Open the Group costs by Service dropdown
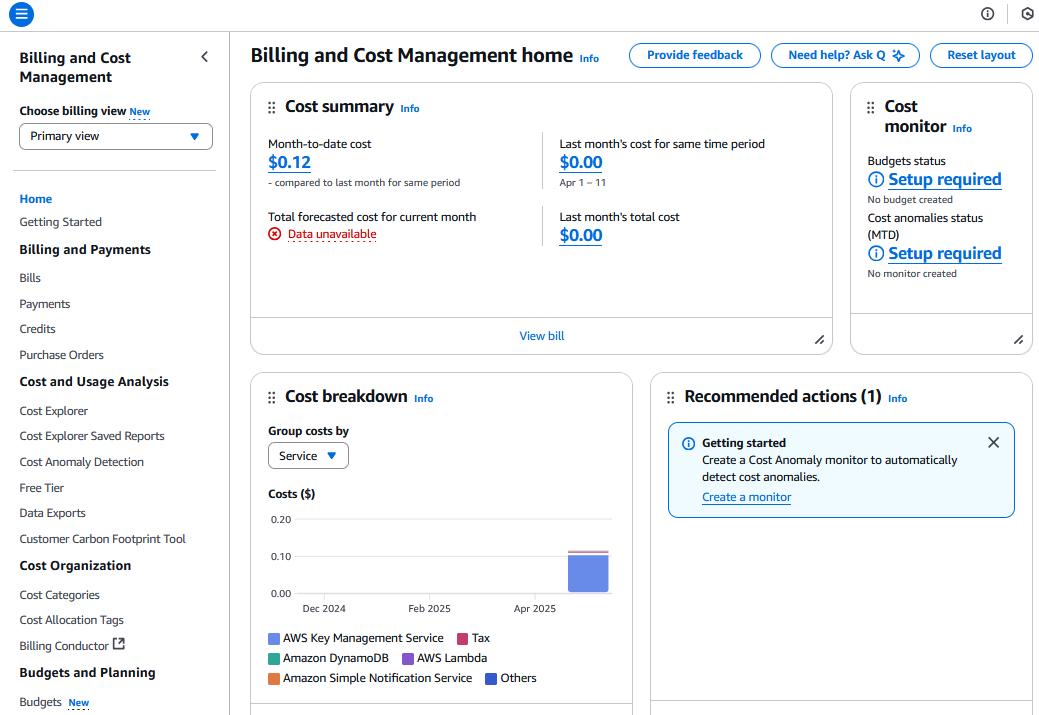The height and width of the screenshot is (715, 1039). point(308,456)
